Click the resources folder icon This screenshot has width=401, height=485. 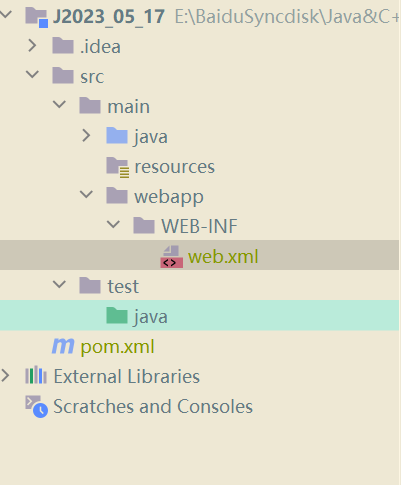tap(118, 167)
